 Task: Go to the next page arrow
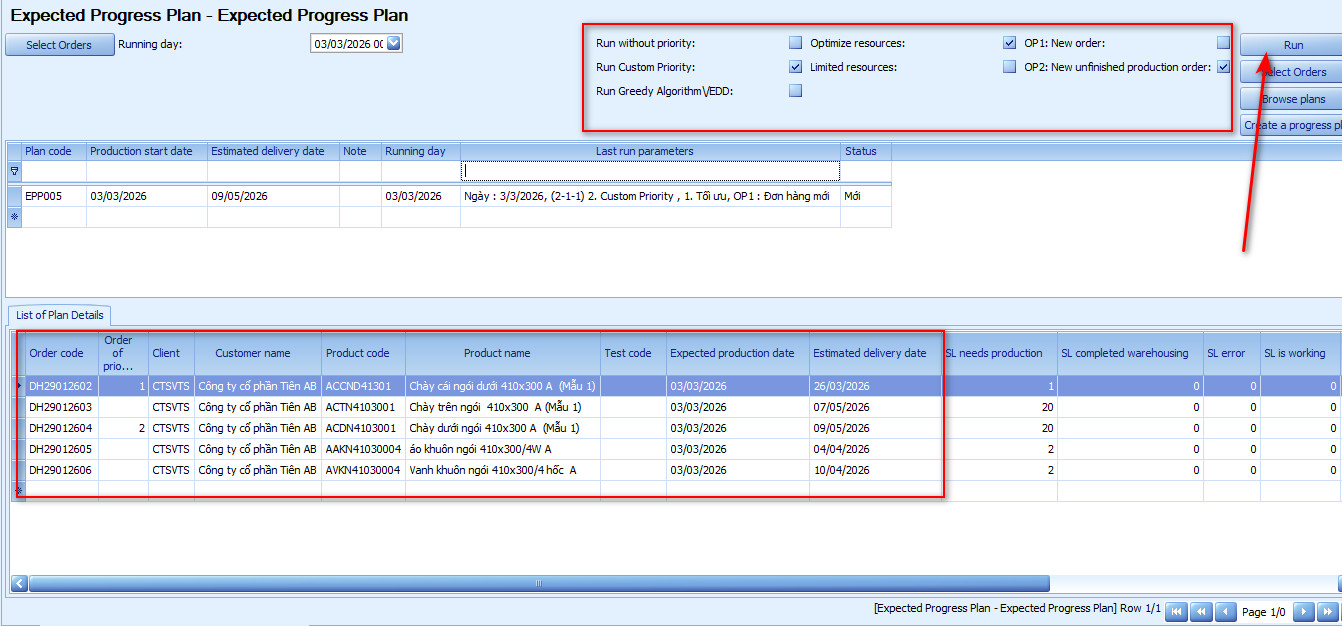point(1303,612)
